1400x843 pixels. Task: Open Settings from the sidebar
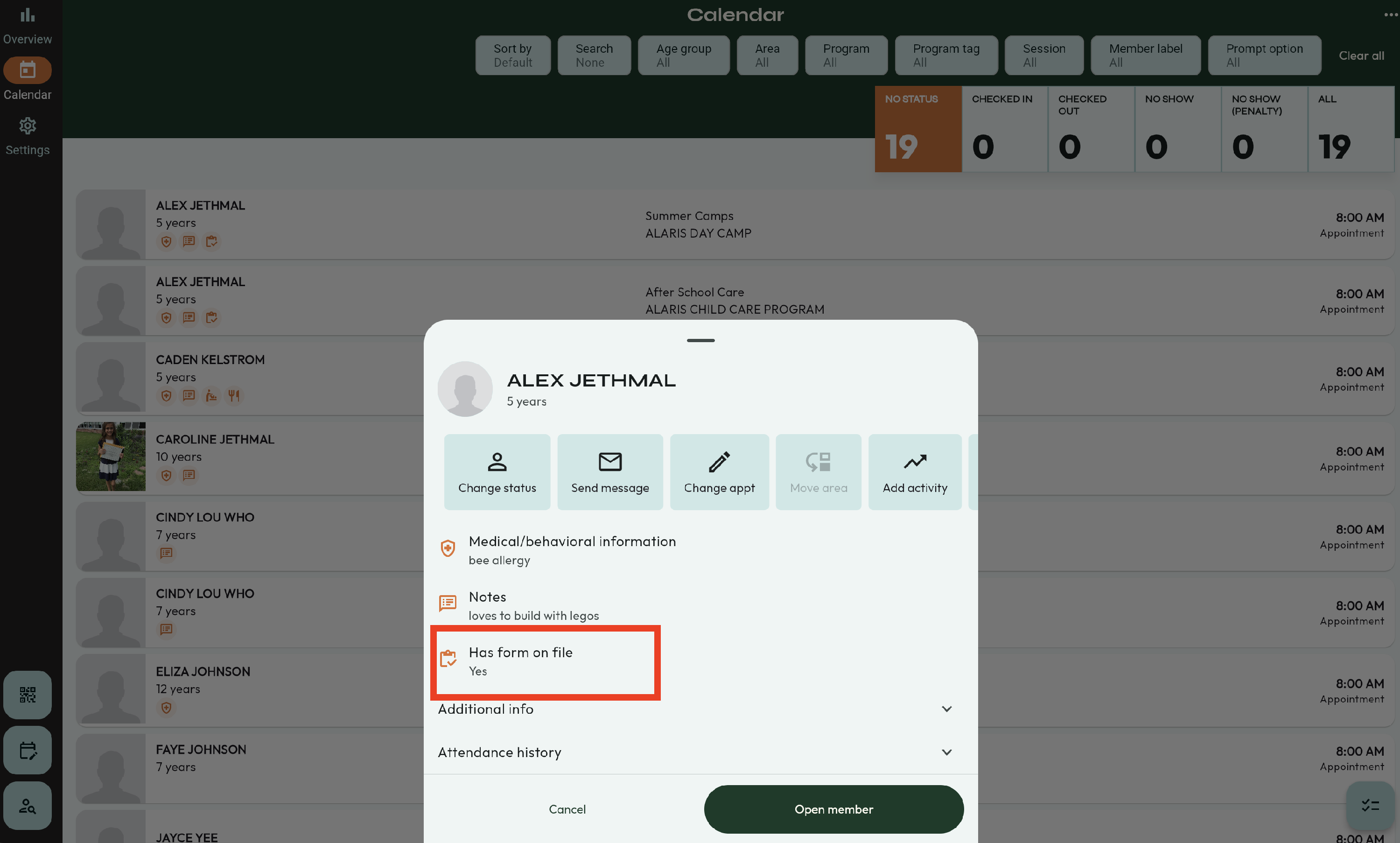tap(27, 136)
